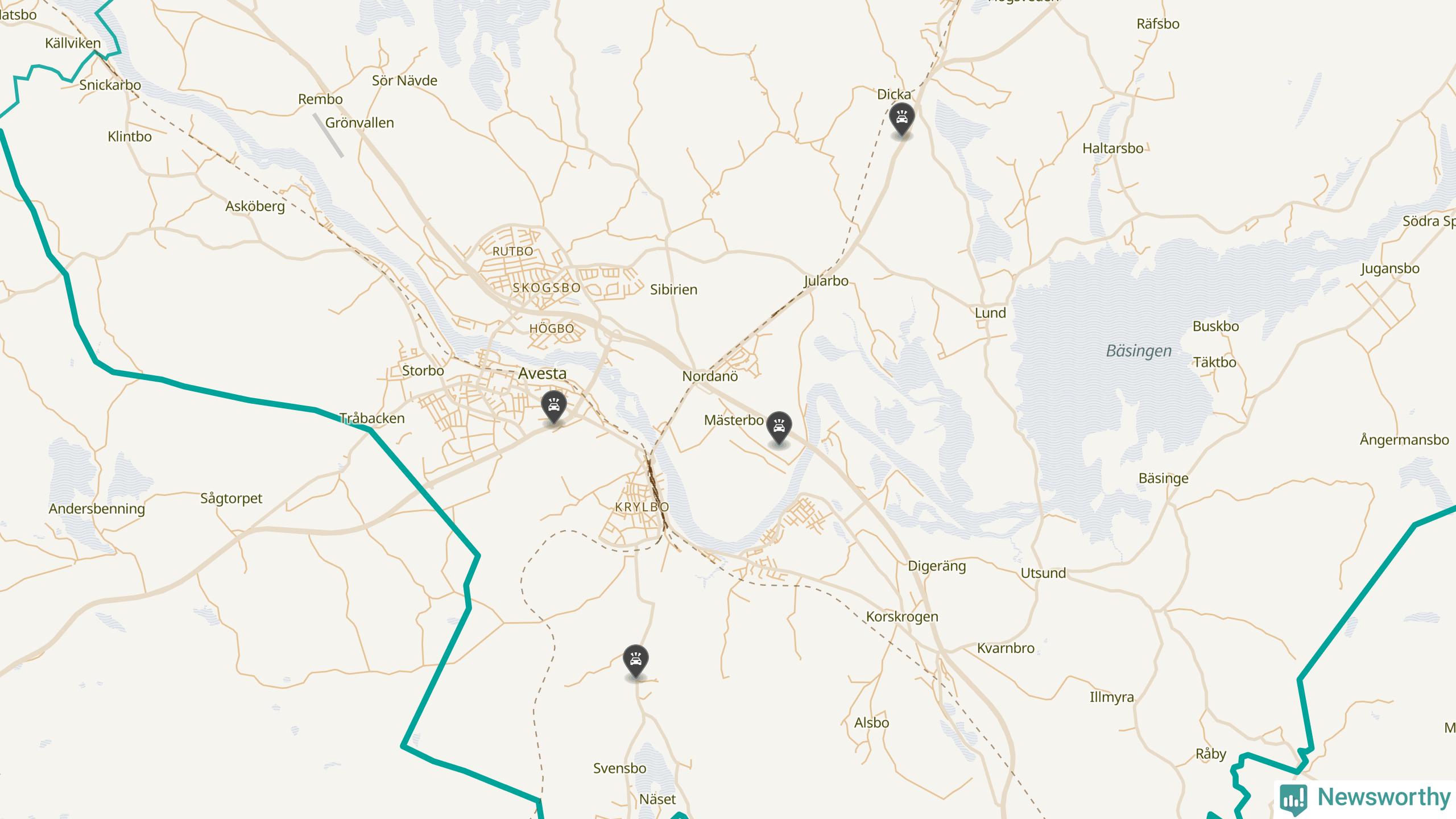
Task: Click the Grönvallen place label
Action: 359,123
